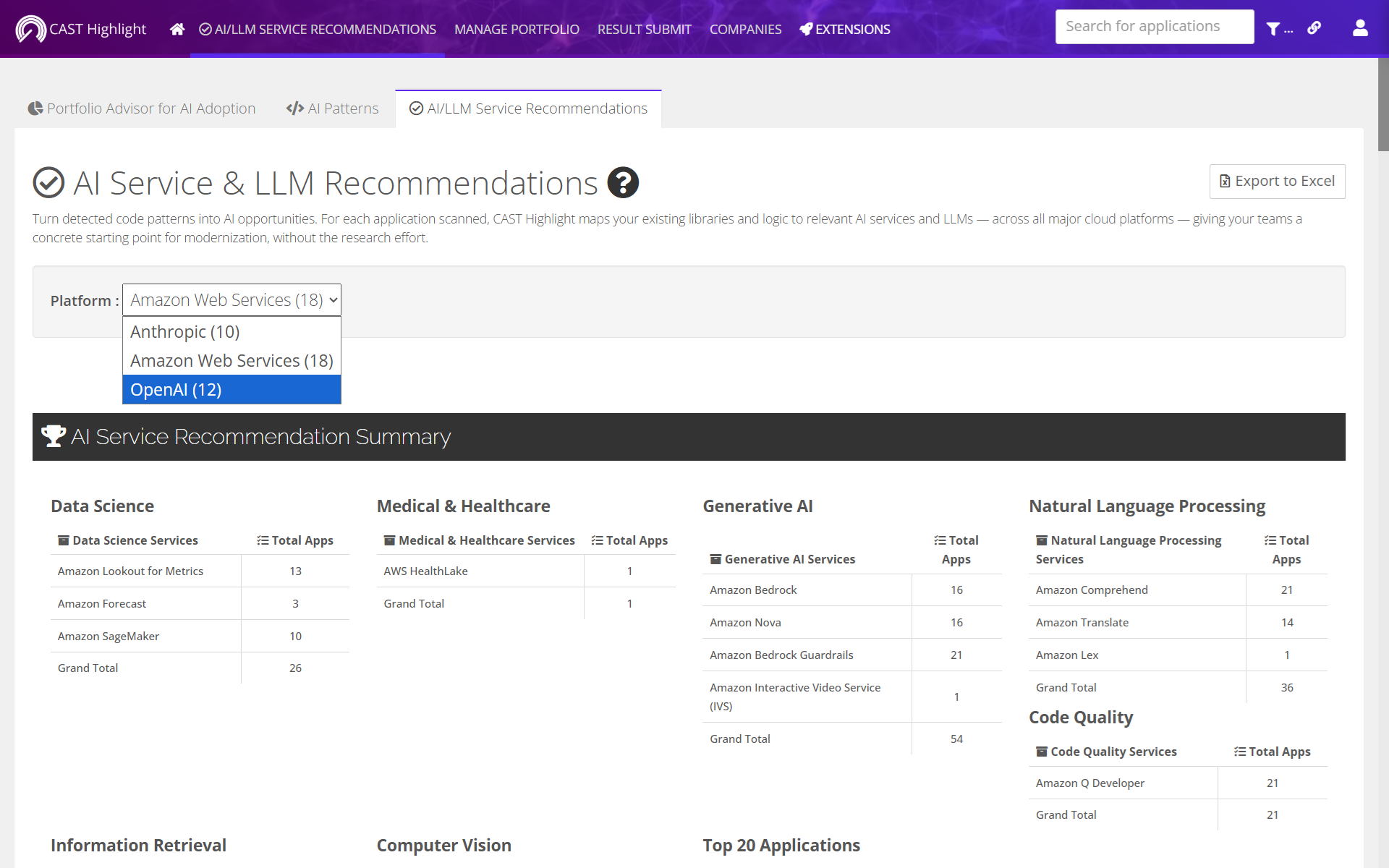The height and width of the screenshot is (868, 1389).
Task: Click the help question mark icon
Action: [623, 182]
